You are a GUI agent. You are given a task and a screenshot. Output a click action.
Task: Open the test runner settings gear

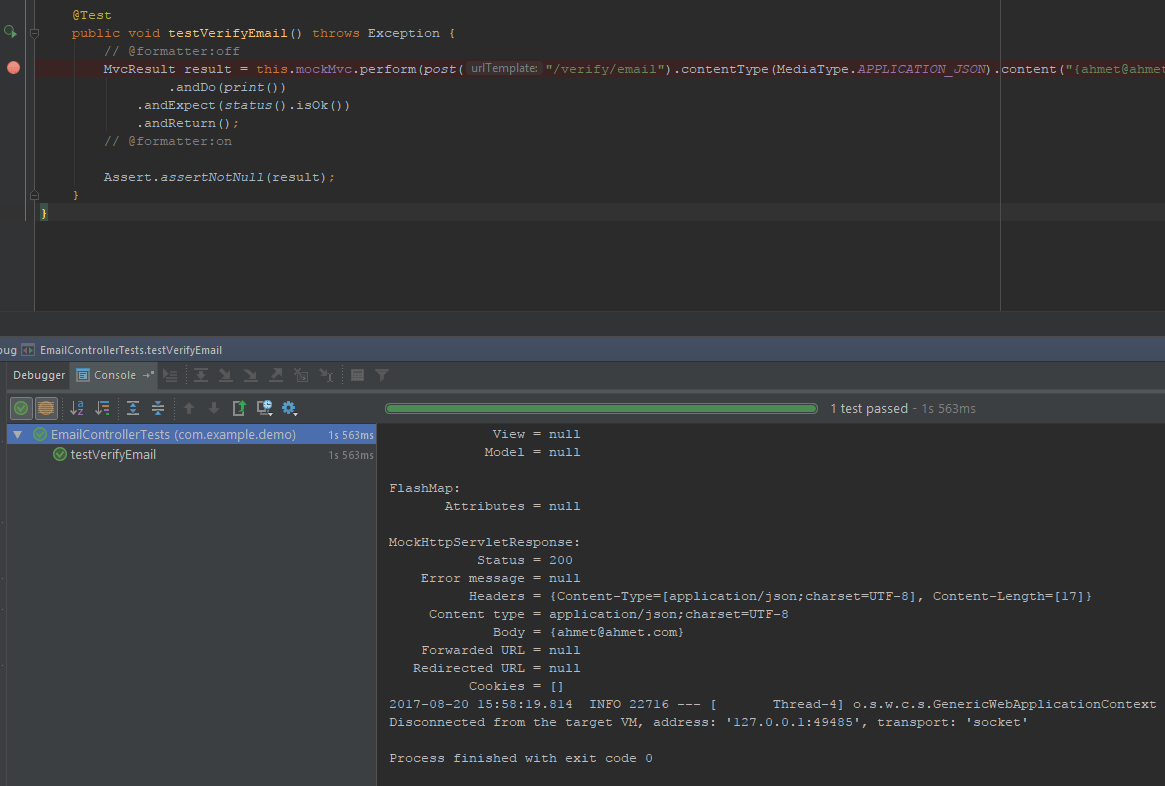point(289,408)
